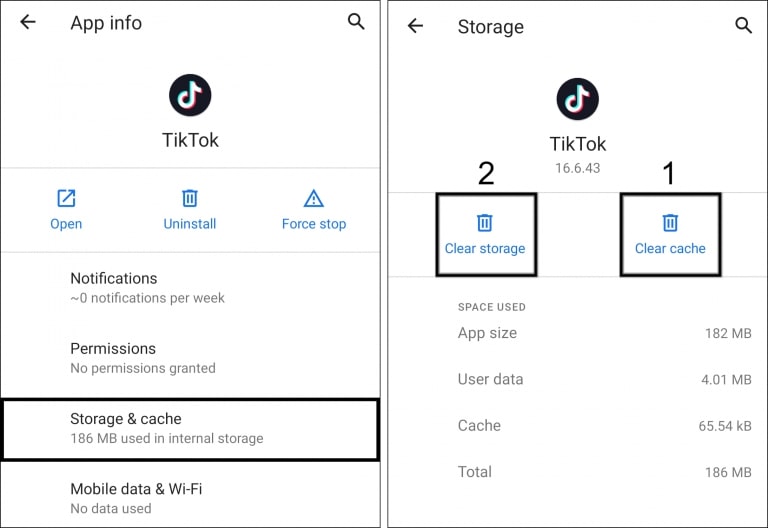
Task: Tap the Force stop warning icon
Action: point(314,198)
